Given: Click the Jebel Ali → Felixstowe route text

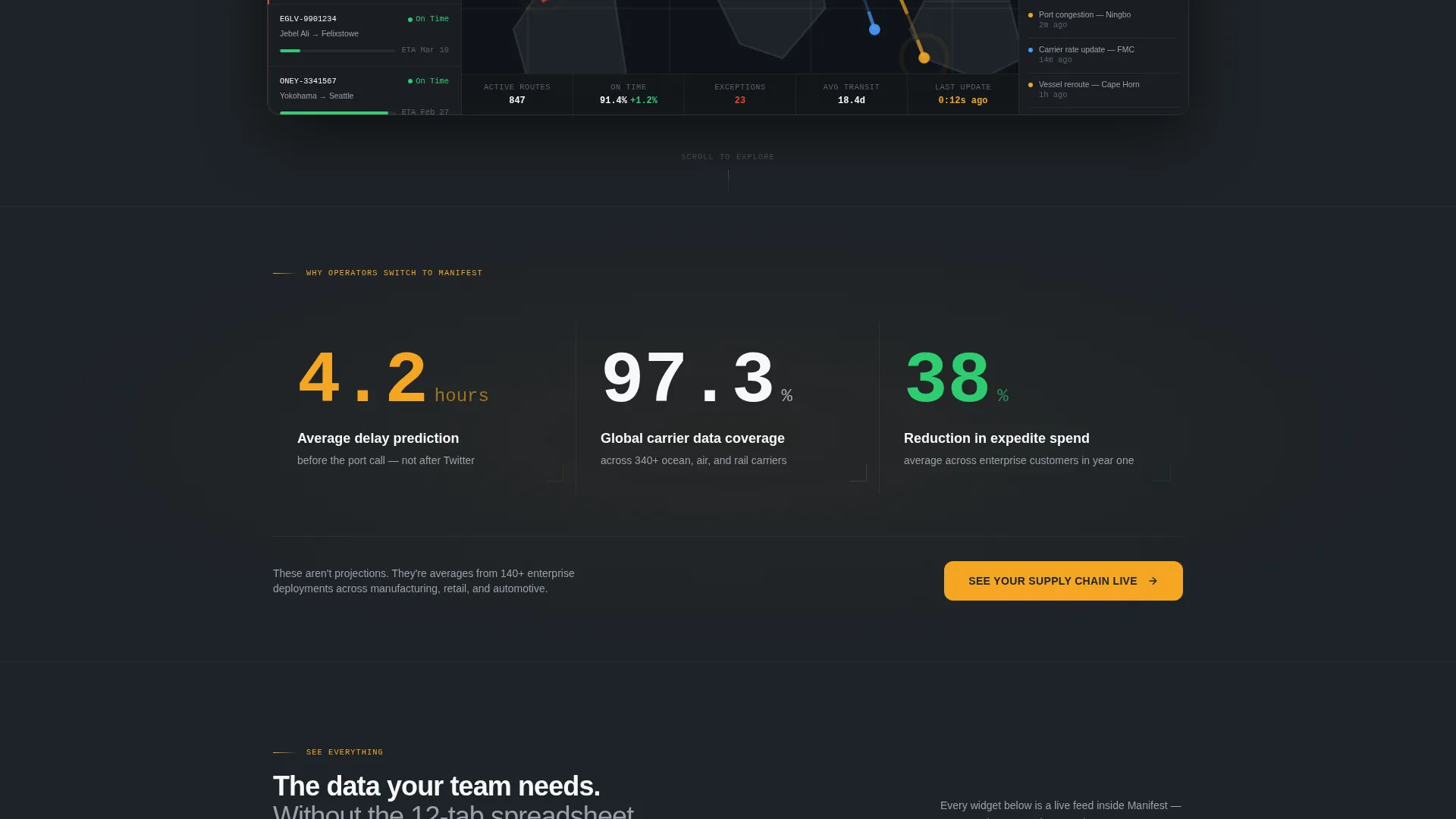Looking at the screenshot, I should click(x=319, y=33).
